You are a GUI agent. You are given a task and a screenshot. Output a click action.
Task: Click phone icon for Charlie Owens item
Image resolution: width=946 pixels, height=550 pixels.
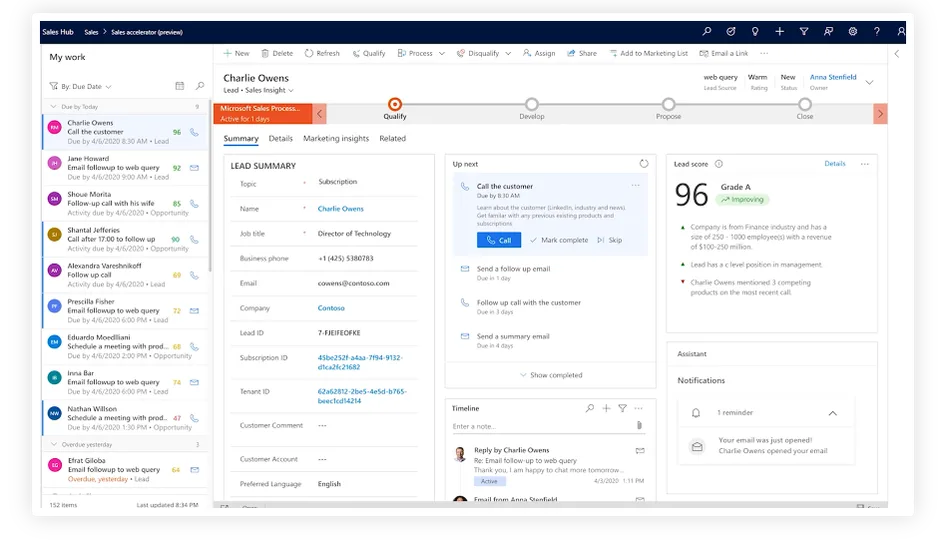[x=194, y=132]
